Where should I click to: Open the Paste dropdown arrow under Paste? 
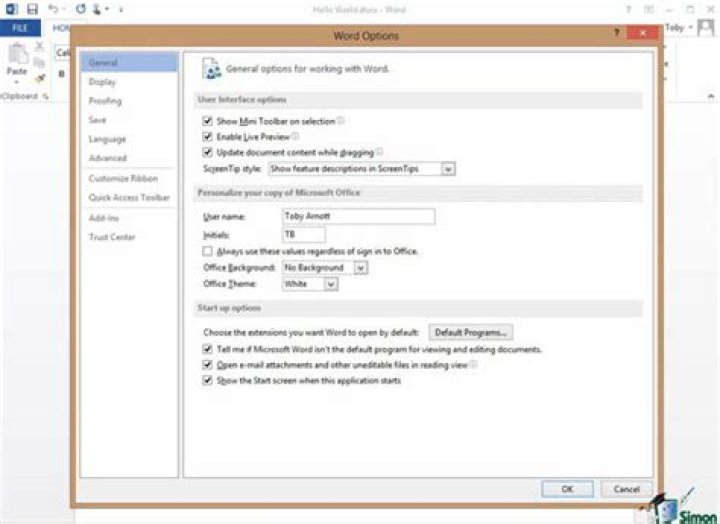(17, 82)
